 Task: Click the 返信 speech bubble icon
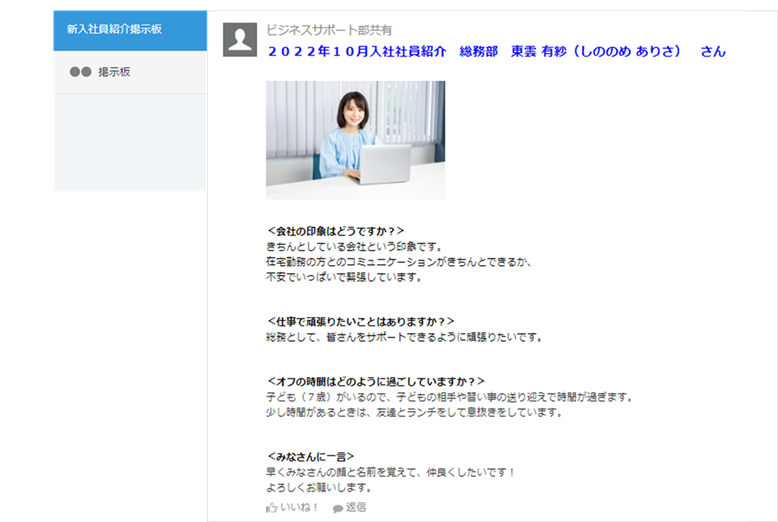tap(338, 508)
